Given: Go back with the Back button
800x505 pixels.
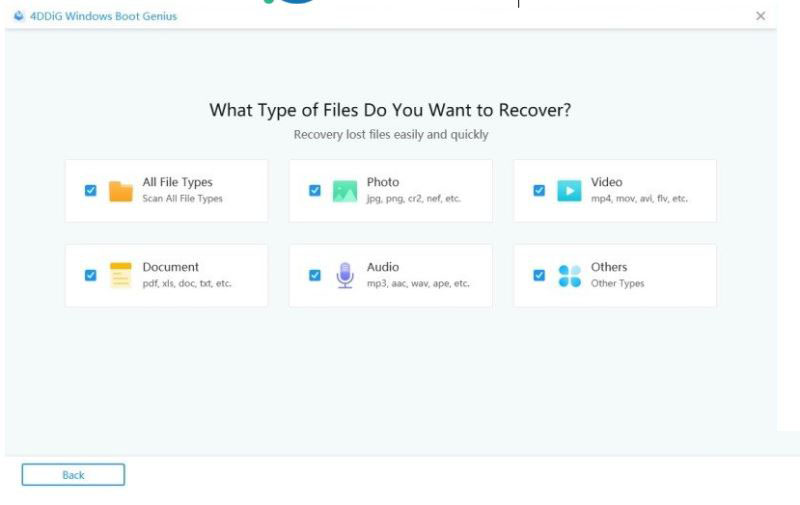Looking at the screenshot, I should 73,475.
